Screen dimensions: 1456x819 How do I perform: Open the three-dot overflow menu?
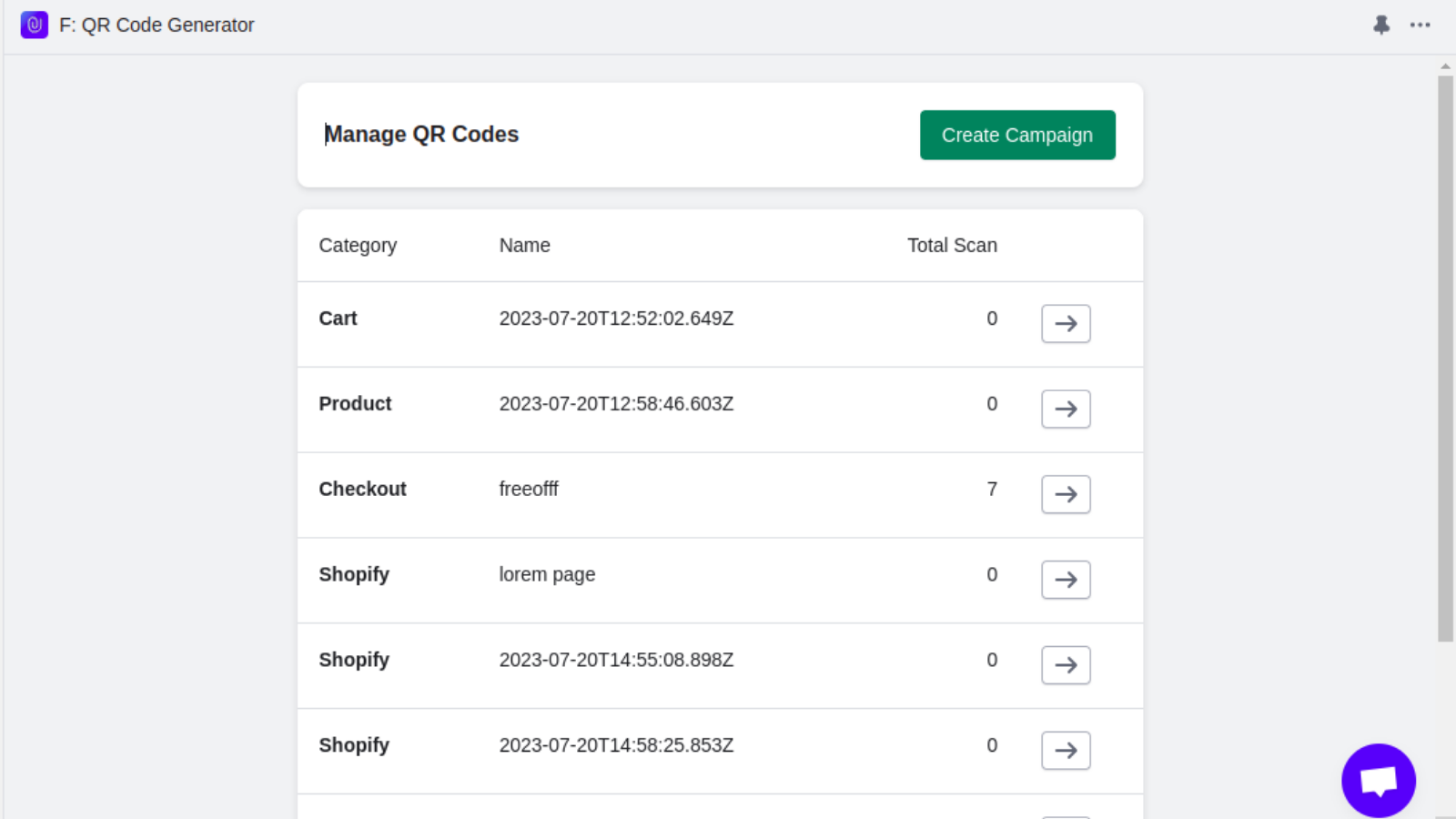(x=1421, y=25)
